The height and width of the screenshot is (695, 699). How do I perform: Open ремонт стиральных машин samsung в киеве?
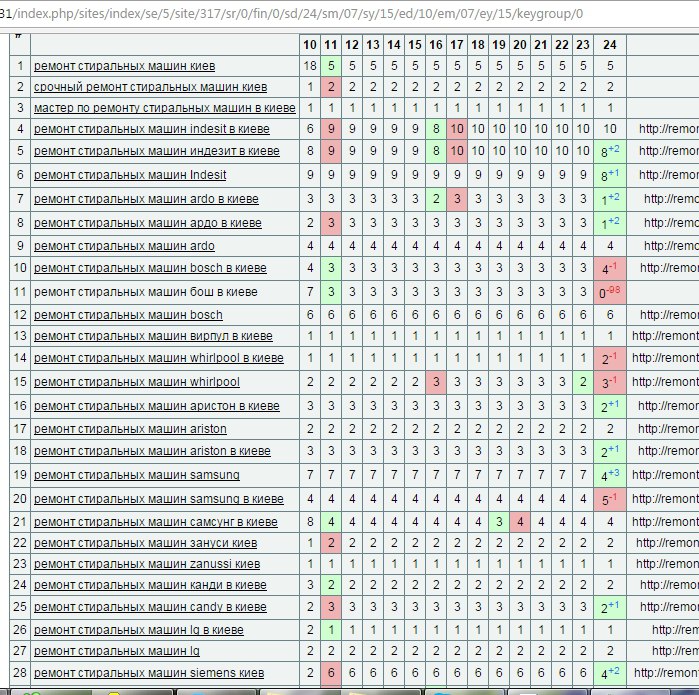158,499
